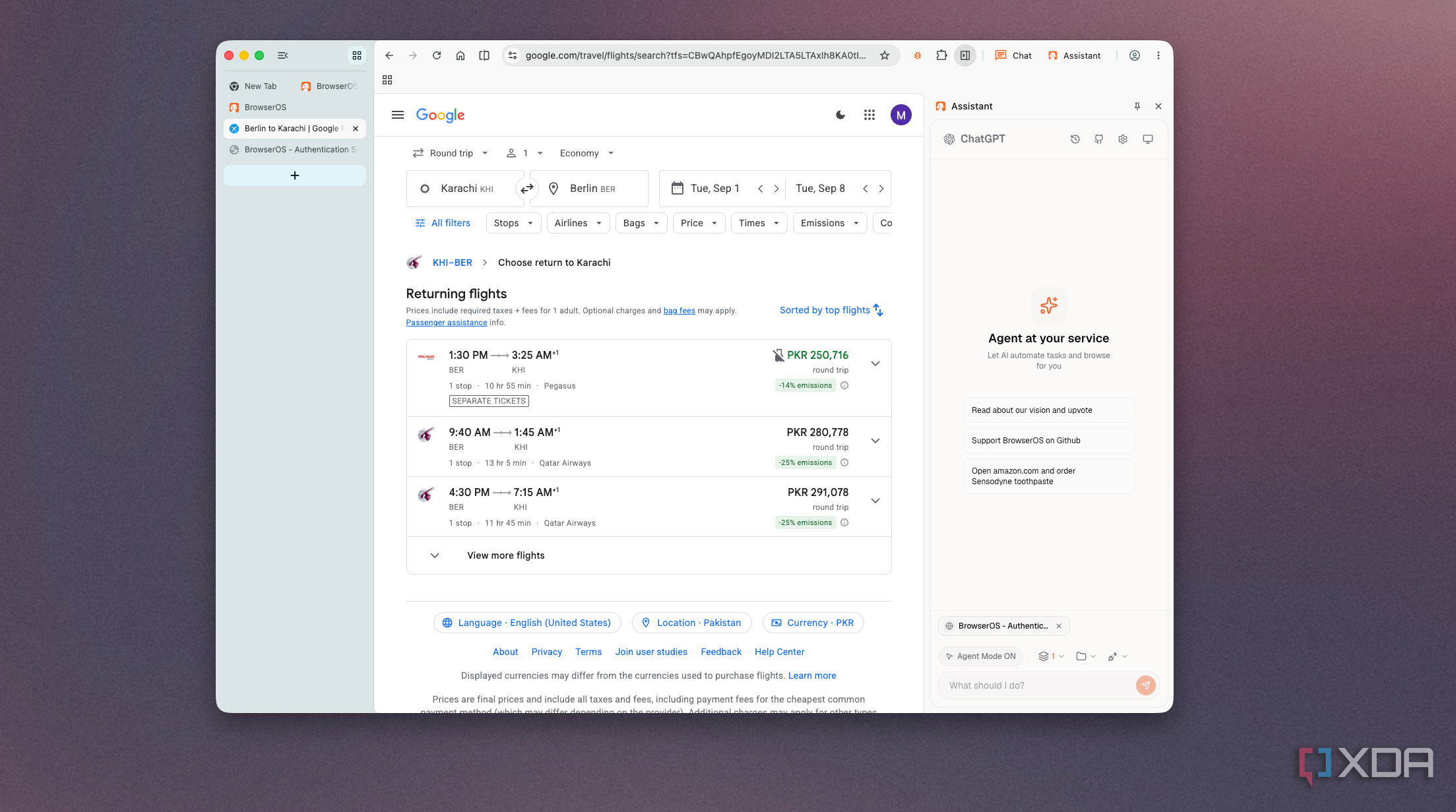Open the Privacy footer link

coord(547,652)
